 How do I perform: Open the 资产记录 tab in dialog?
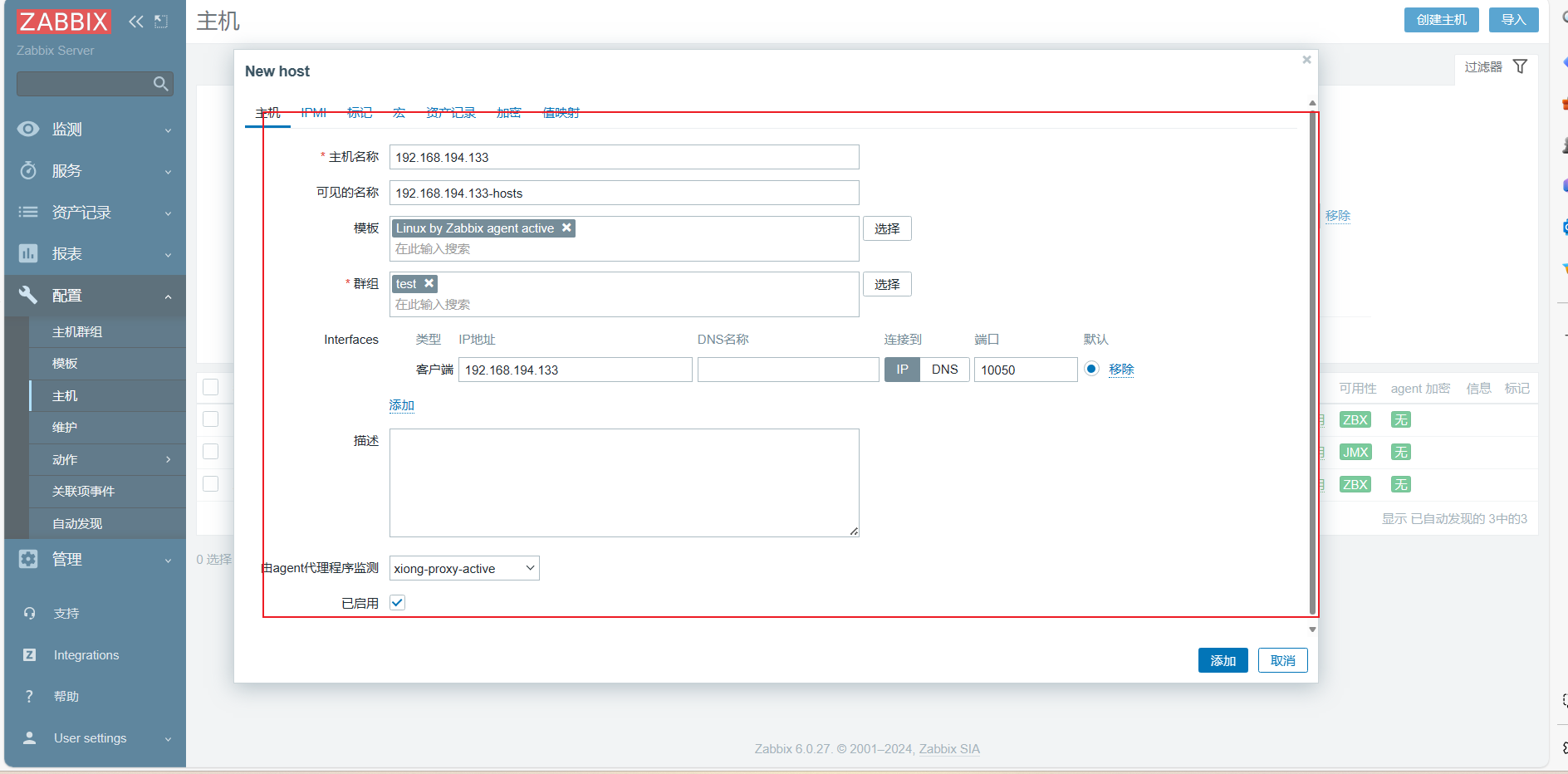tap(451, 112)
